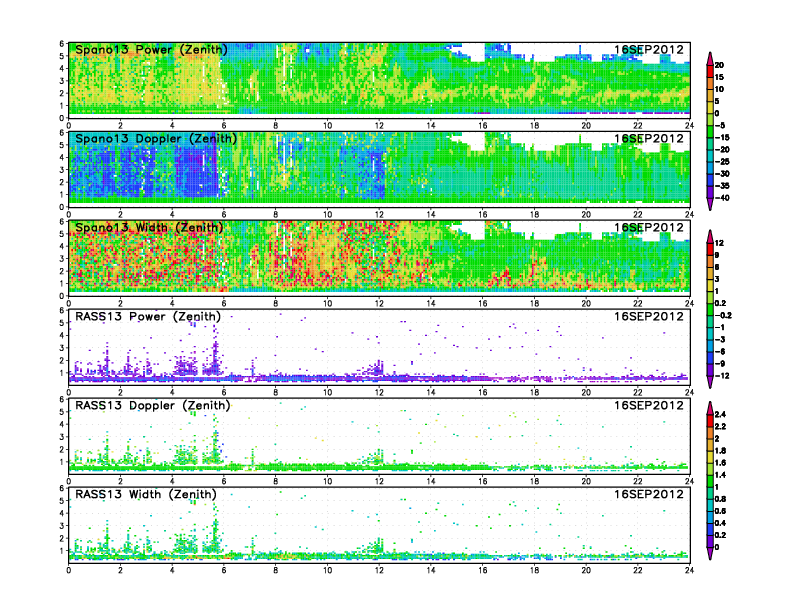Click the "-12" label on the middle colorbar
The image size is (792, 612).
(x=722, y=376)
